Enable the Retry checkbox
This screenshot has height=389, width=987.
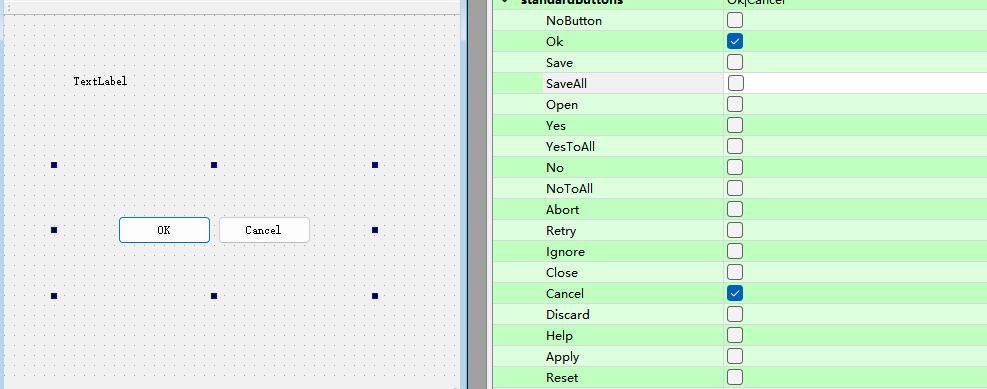[735, 230]
